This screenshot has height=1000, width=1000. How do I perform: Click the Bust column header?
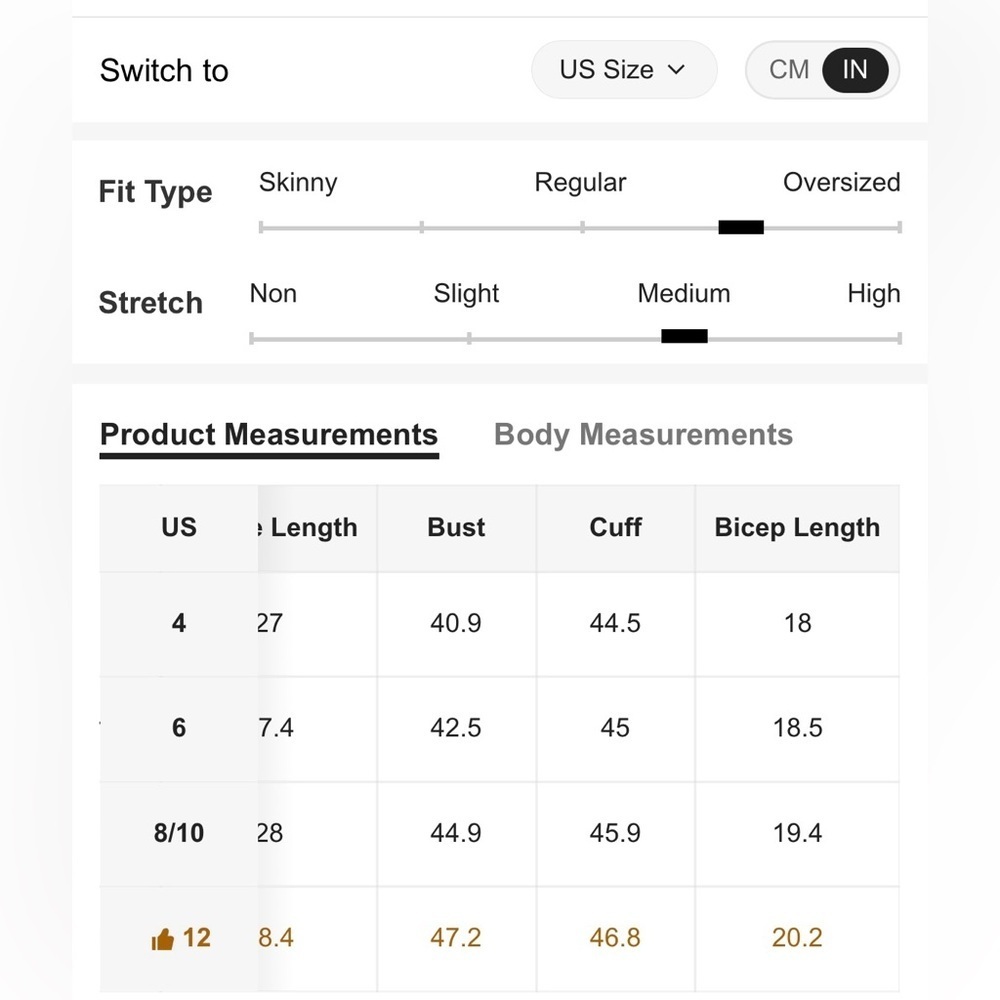[456, 527]
